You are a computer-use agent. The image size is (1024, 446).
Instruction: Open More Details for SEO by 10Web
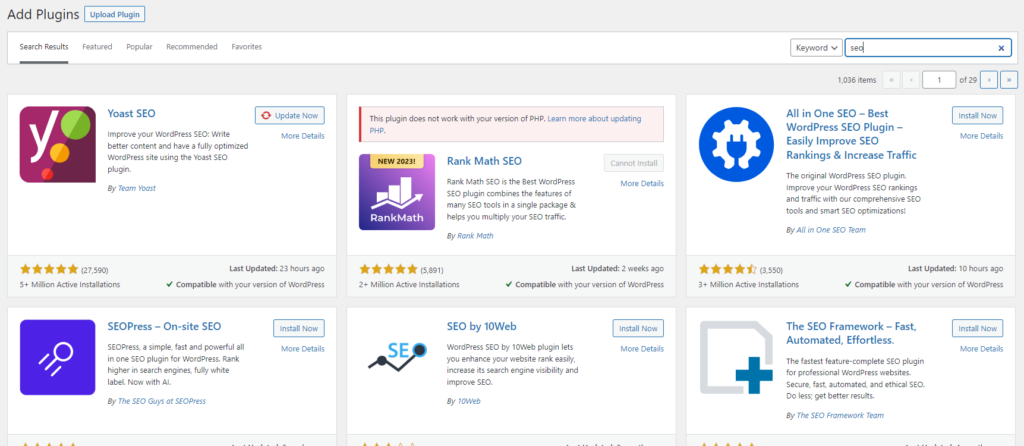click(x=642, y=349)
